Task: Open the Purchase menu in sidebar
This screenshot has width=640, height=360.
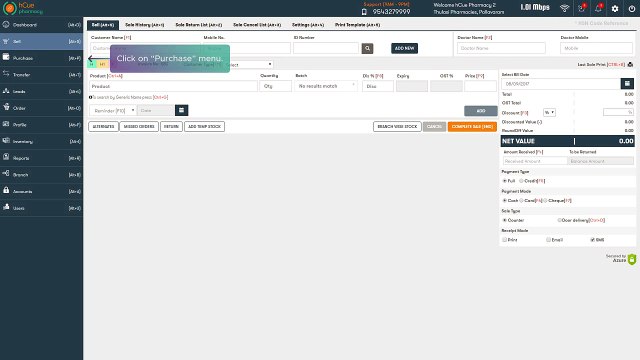Action: 41,58
